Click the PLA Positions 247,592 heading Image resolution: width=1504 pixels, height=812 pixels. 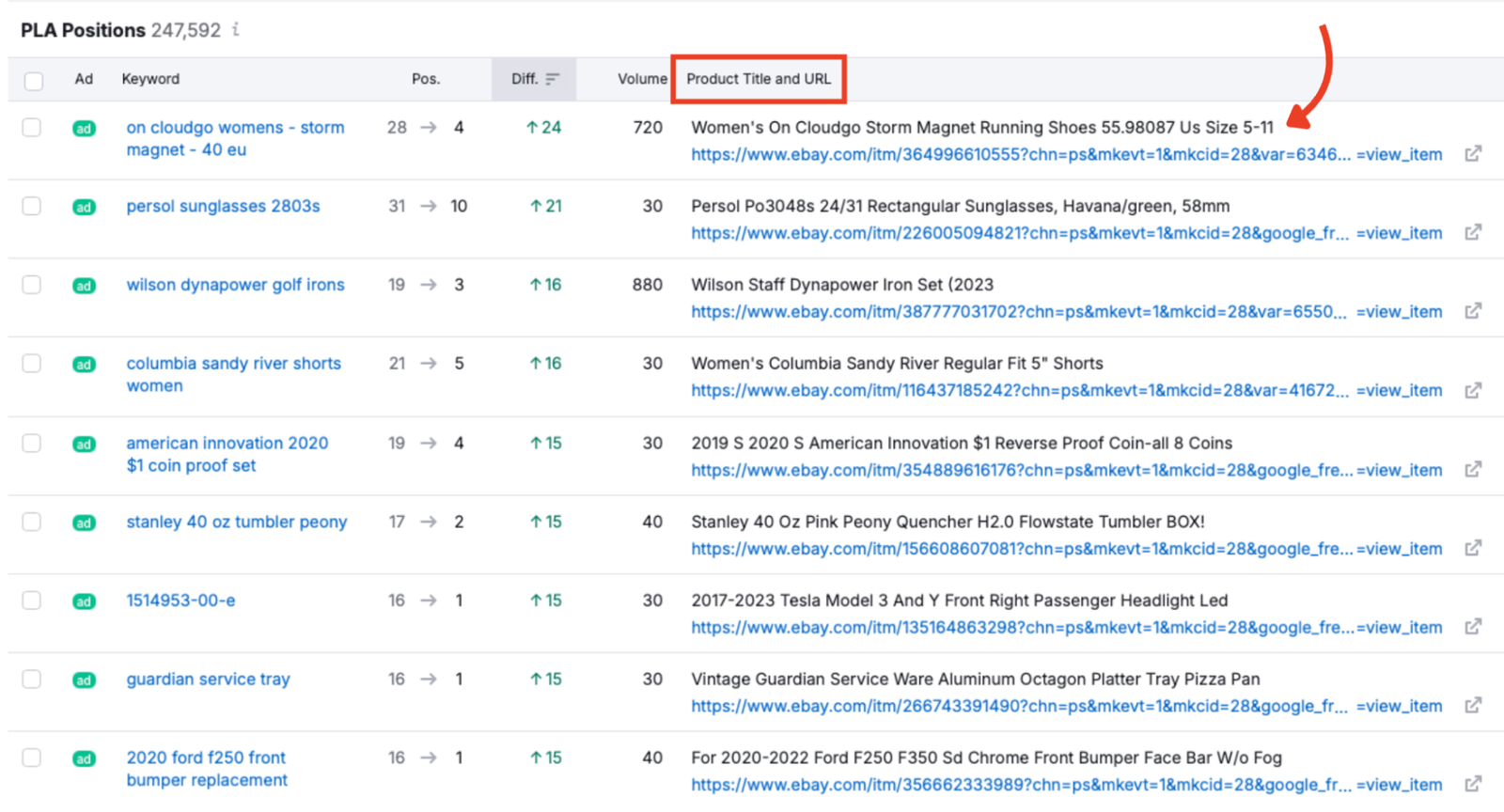pyautogui.click(x=120, y=30)
